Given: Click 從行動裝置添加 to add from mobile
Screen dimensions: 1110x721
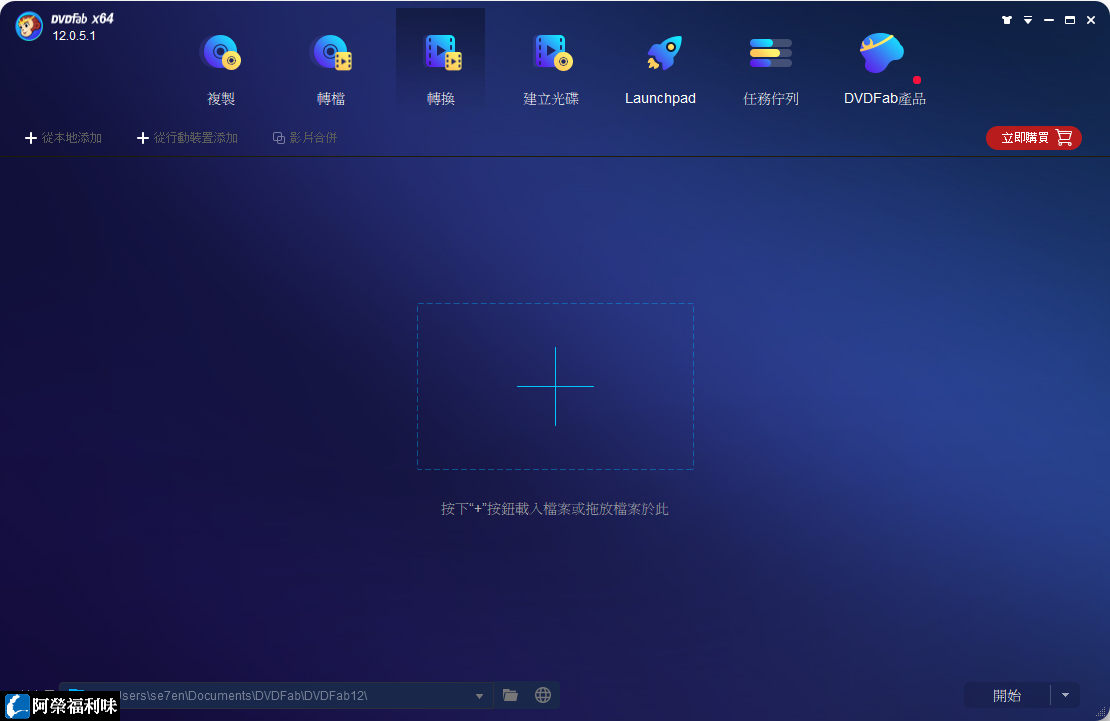Looking at the screenshot, I should [188, 137].
